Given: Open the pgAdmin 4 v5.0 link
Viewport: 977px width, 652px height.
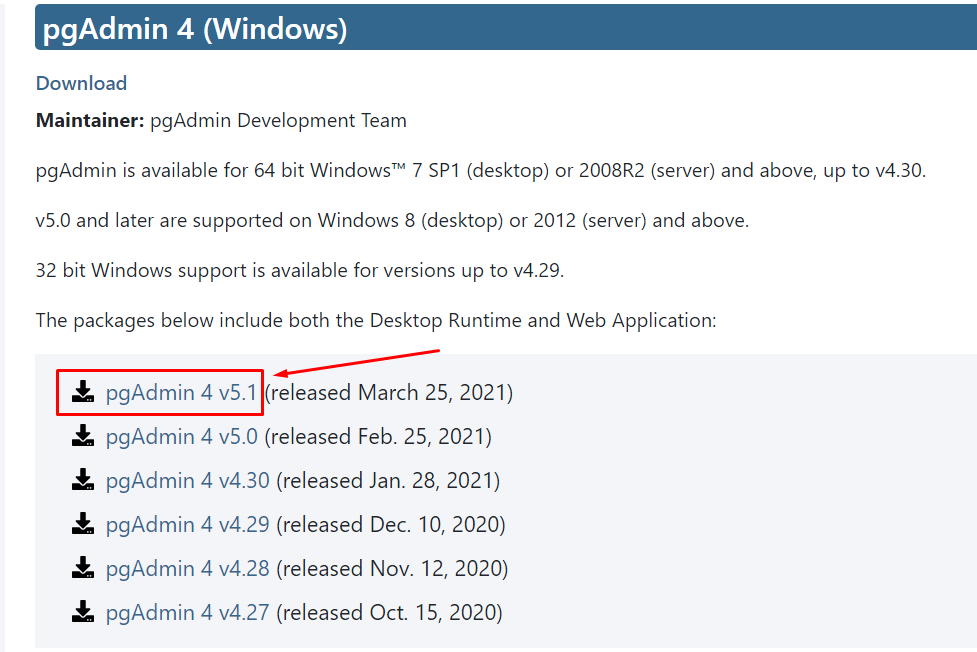Looking at the screenshot, I should [x=181, y=437].
